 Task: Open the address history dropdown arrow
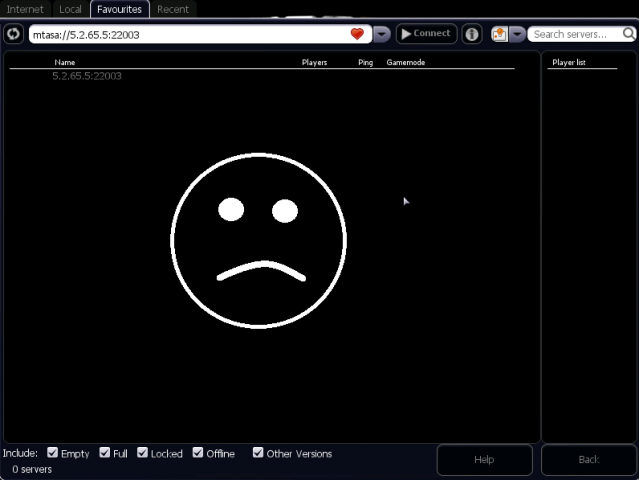382,34
